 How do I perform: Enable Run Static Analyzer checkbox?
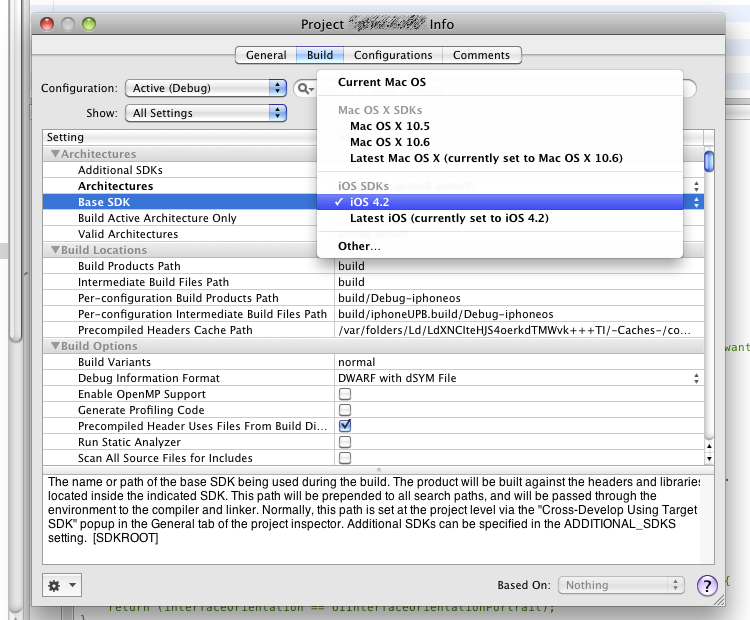pyautogui.click(x=345, y=442)
